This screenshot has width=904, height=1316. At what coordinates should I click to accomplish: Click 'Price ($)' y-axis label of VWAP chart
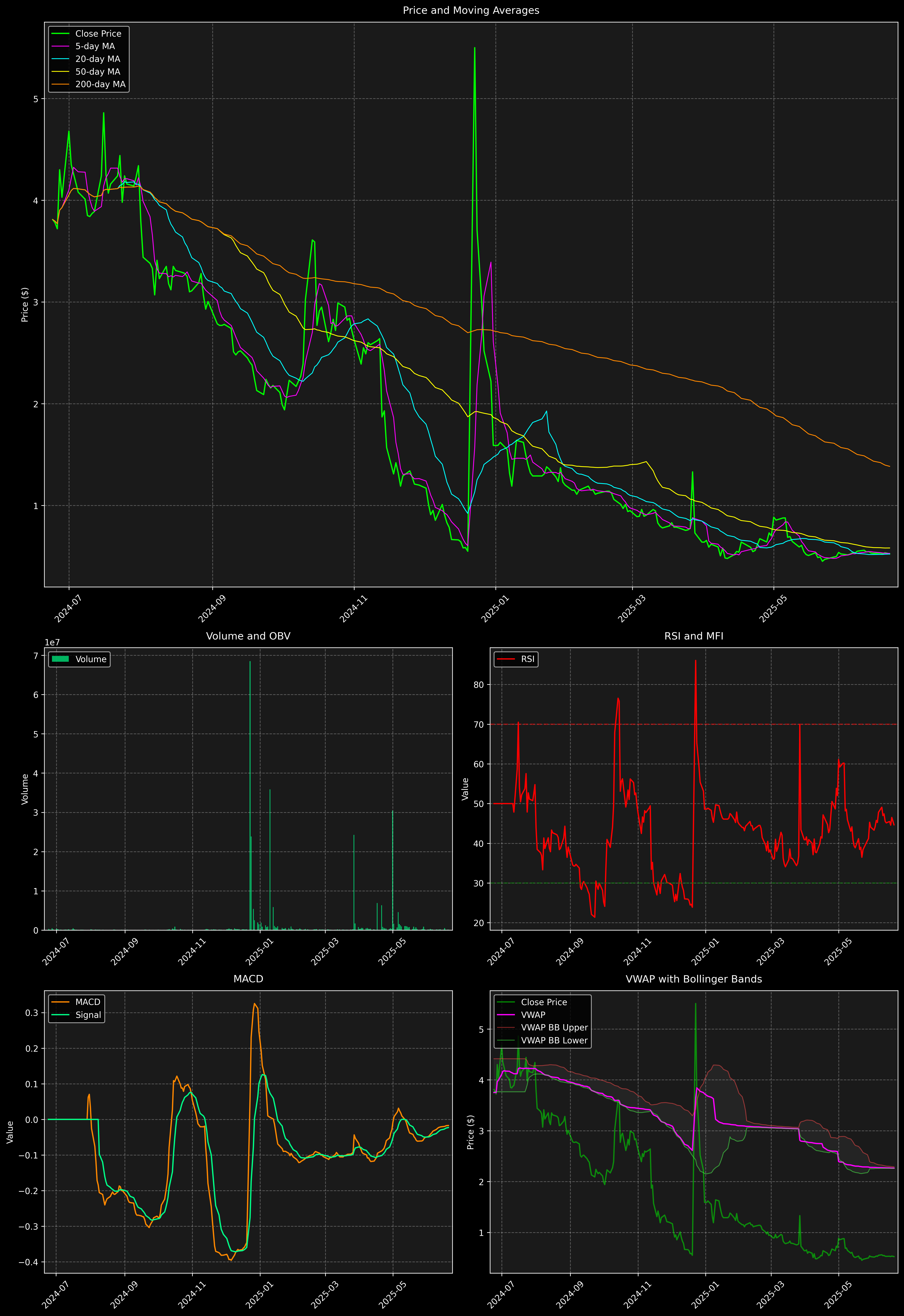[471, 1132]
